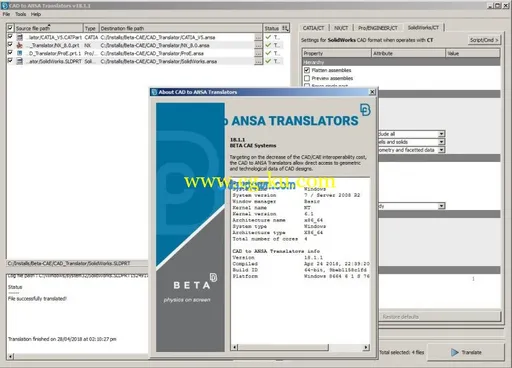Browse destination path for NX_8.0.ansa

pos(258,45)
